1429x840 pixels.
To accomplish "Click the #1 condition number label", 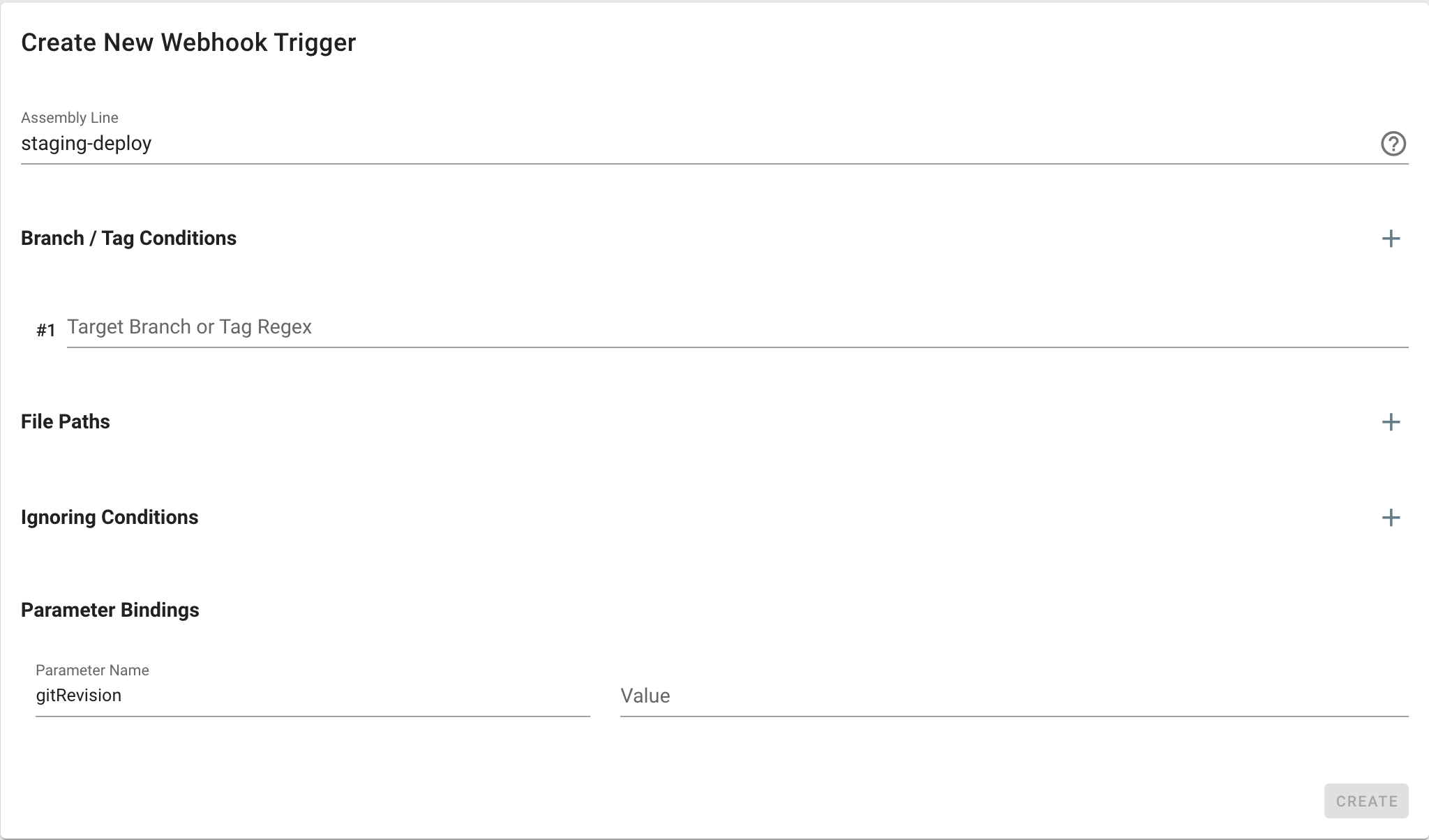I will pyautogui.click(x=46, y=330).
